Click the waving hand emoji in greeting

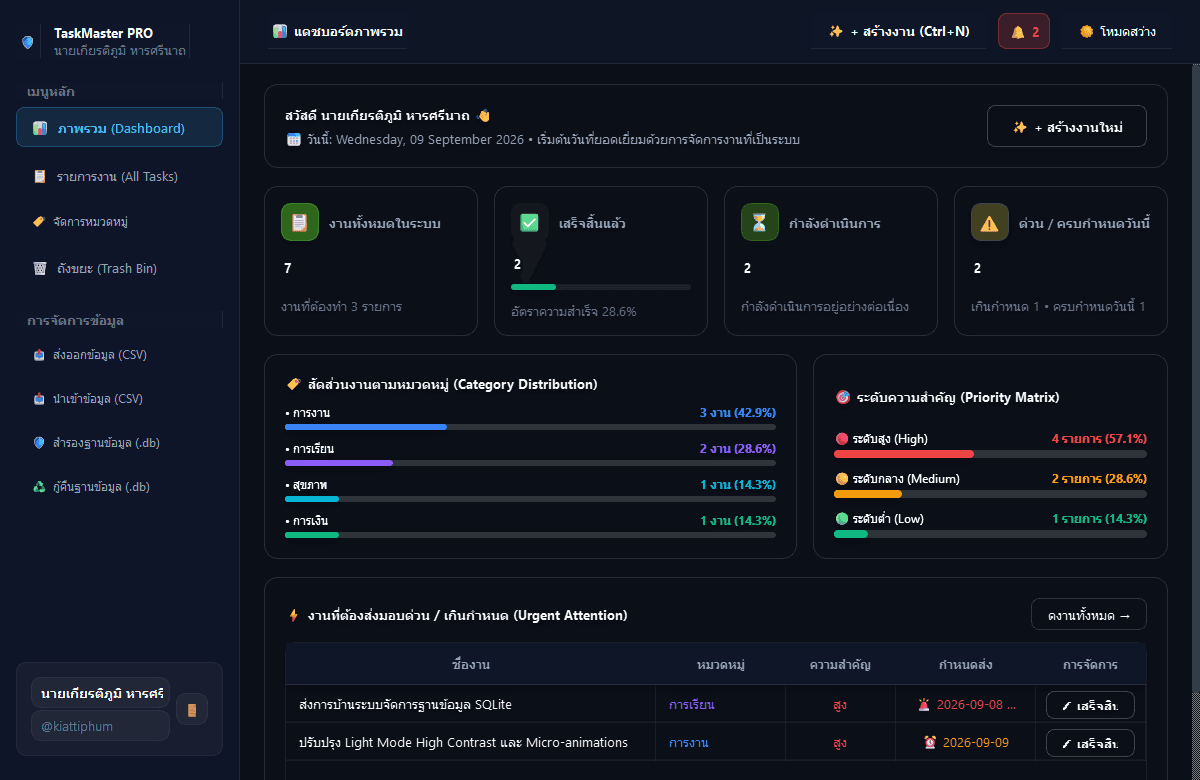[483, 116]
